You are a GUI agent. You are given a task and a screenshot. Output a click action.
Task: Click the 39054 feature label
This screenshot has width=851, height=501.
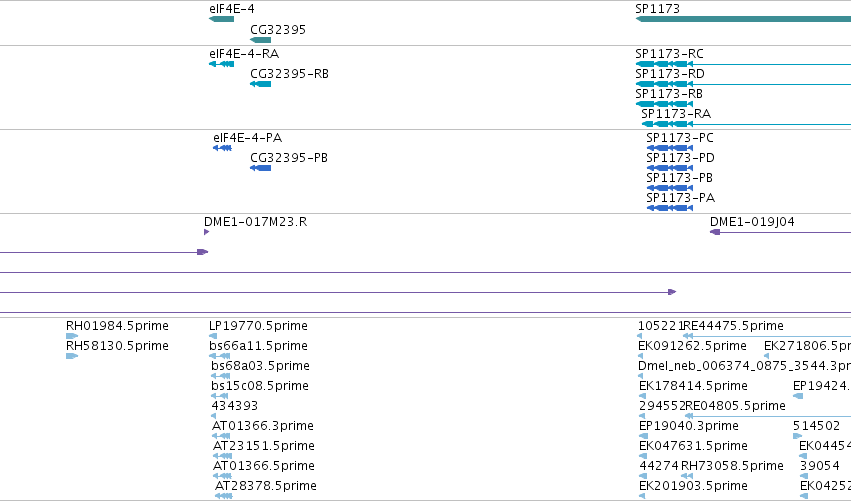click(820, 466)
